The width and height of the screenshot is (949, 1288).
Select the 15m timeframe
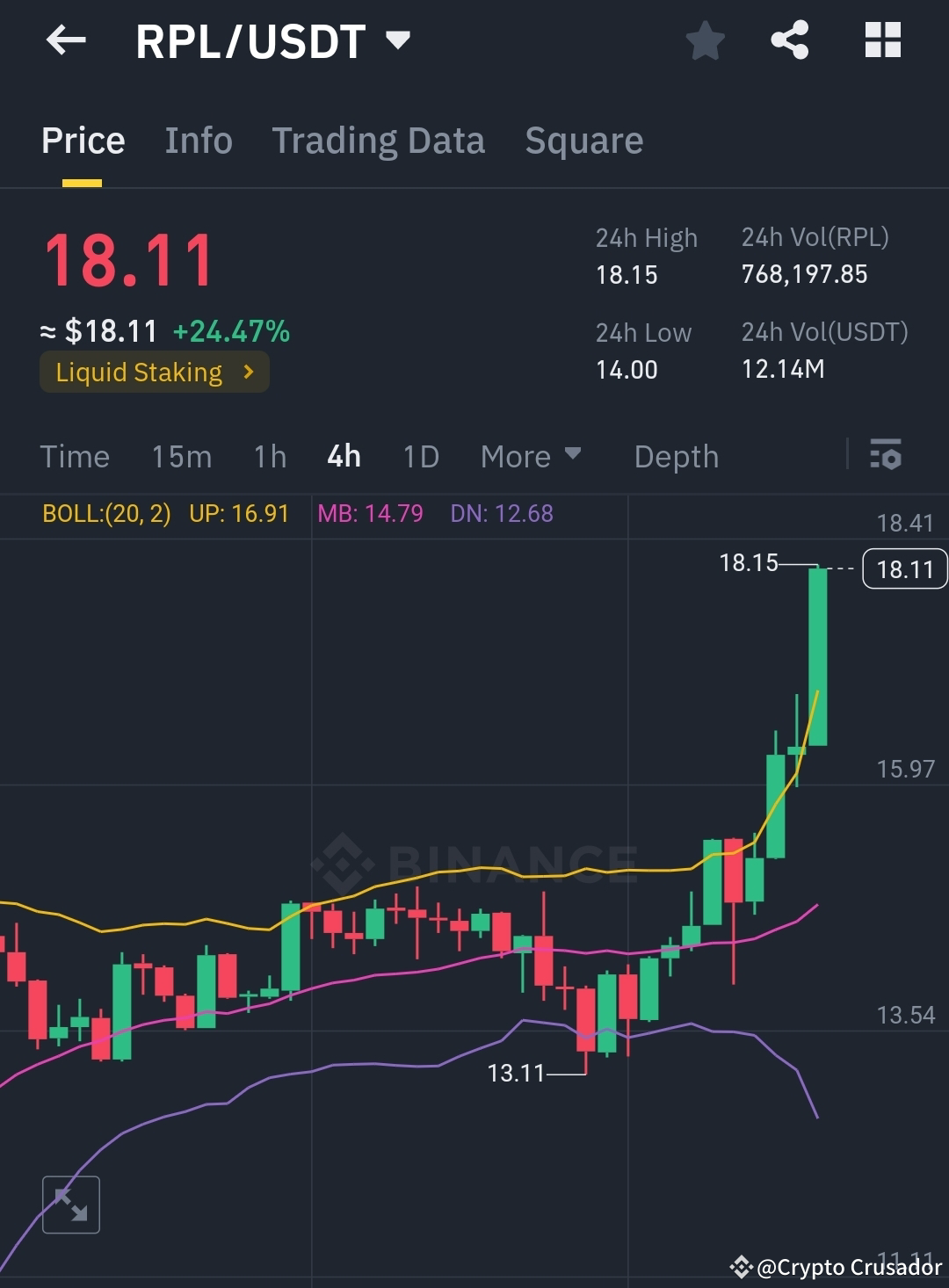(x=181, y=456)
